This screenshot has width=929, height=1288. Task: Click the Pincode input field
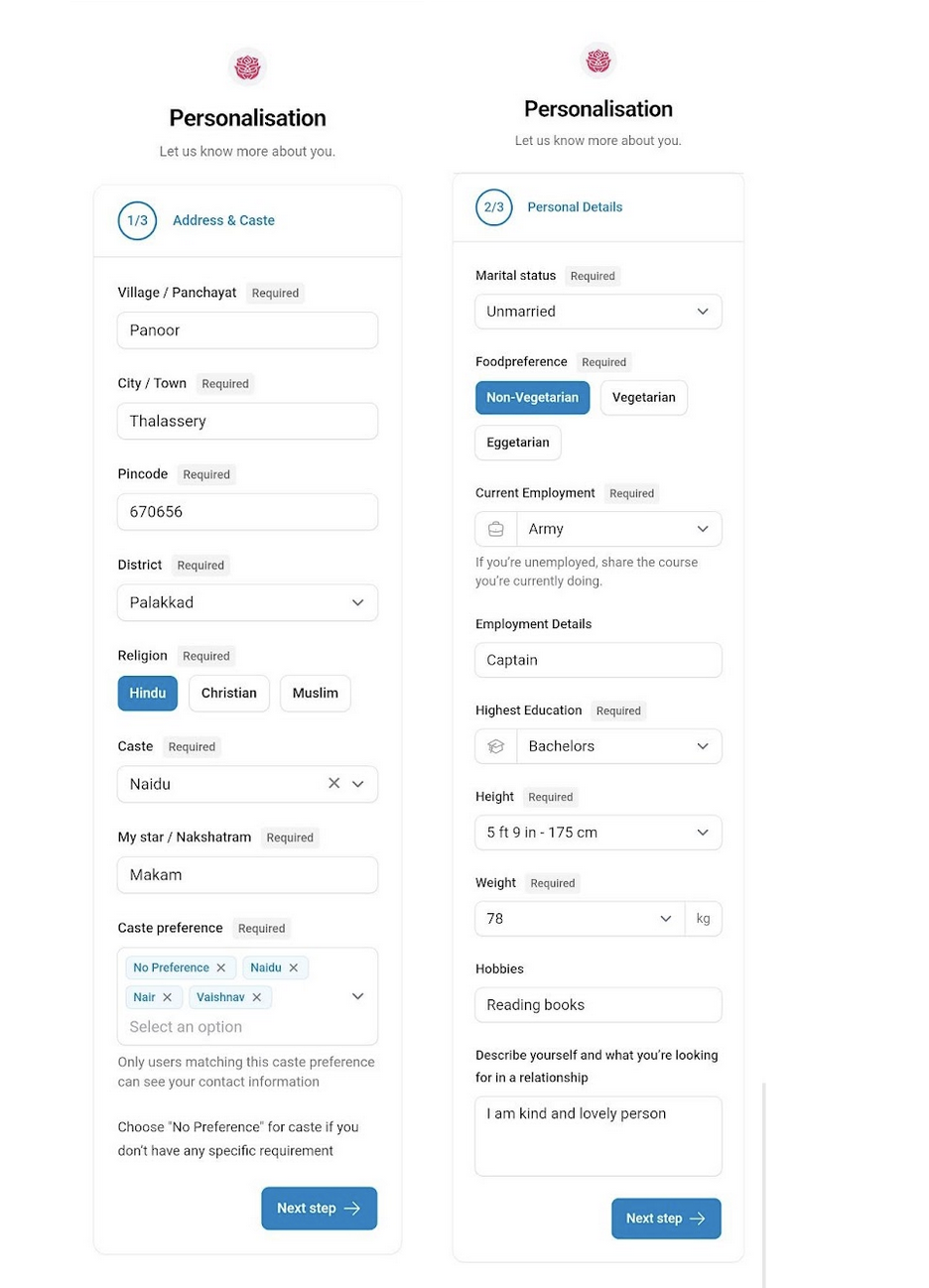click(x=247, y=512)
